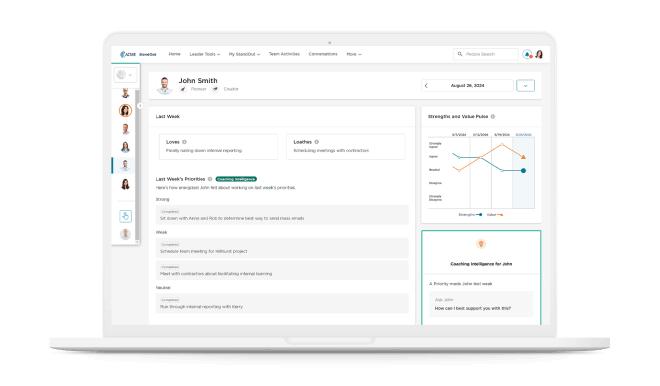Viewport: 660px width, 386px height.
Task: Click the grey avatar at the sidebar bottom
Action: [125, 234]
